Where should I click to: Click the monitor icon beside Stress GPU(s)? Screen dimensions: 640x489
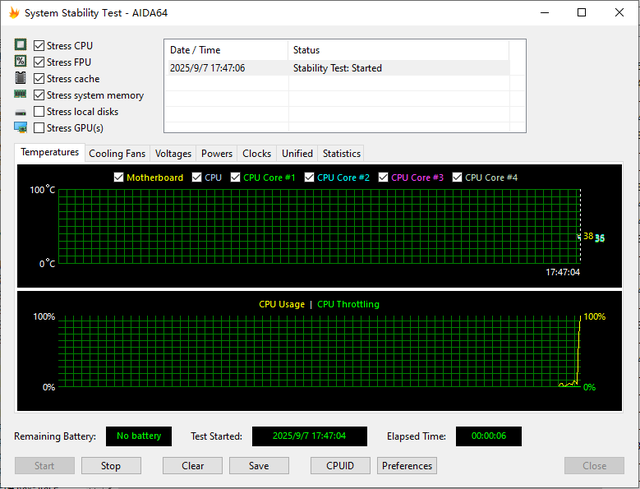20,127
